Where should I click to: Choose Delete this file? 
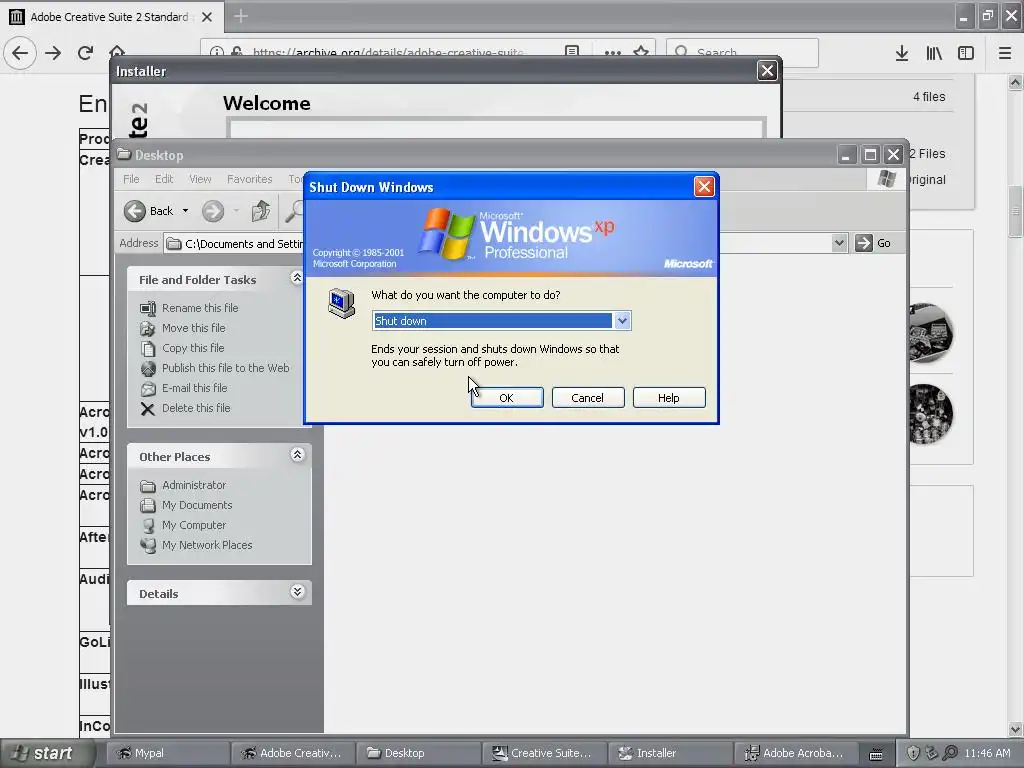(x=196, y=408)
